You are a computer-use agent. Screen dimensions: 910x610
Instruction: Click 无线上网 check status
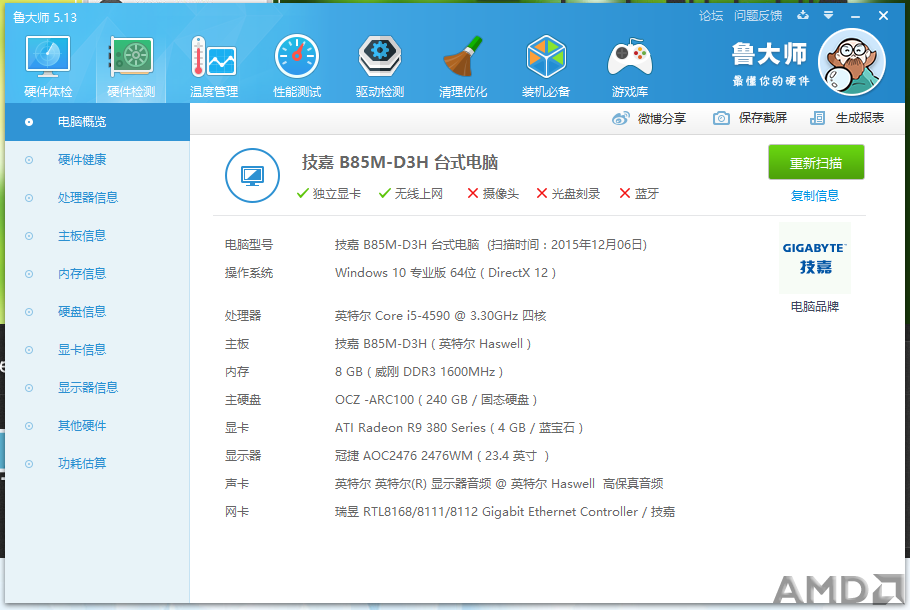coord(411,194)
